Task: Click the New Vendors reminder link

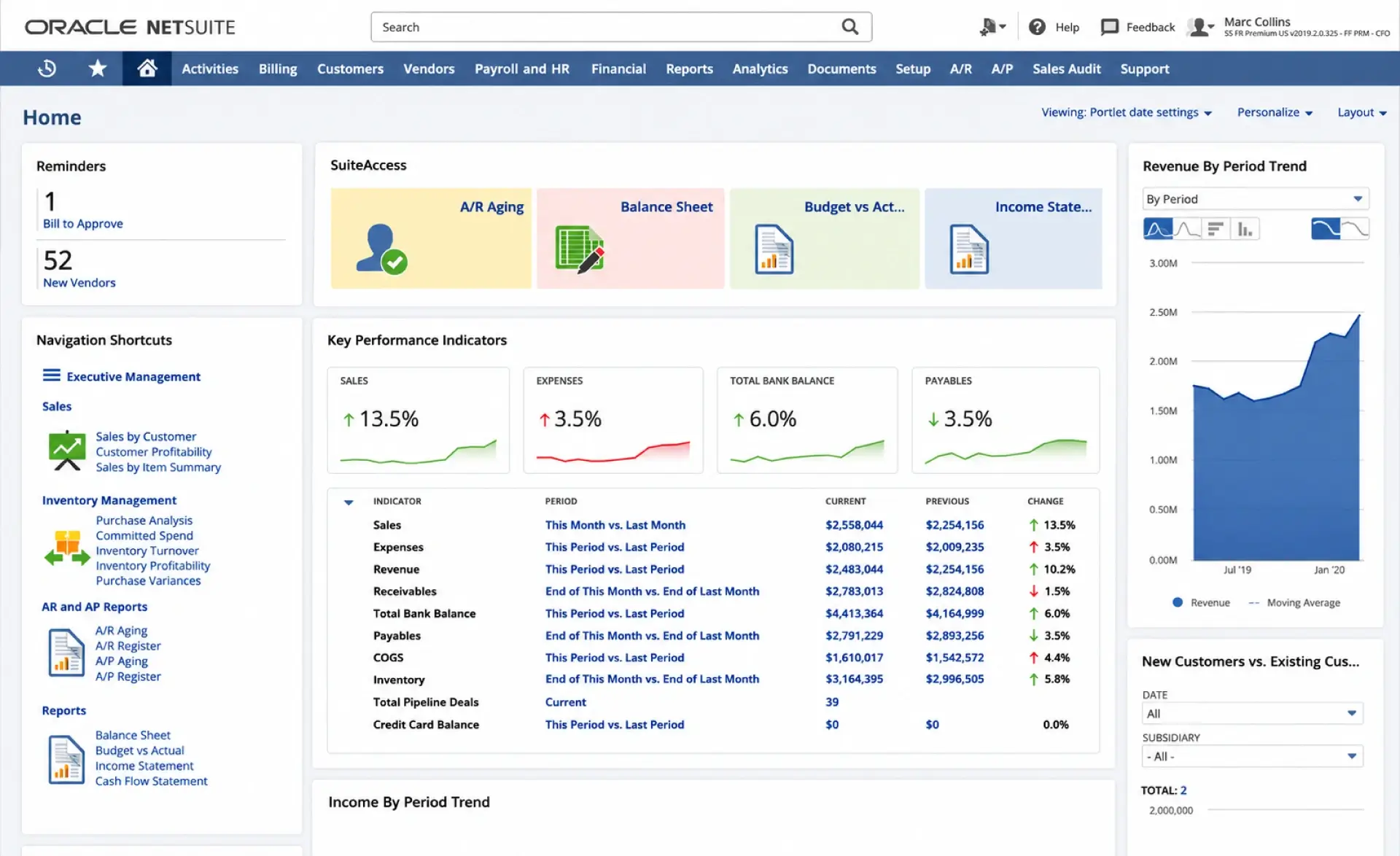Action: (x=79, y=283)
